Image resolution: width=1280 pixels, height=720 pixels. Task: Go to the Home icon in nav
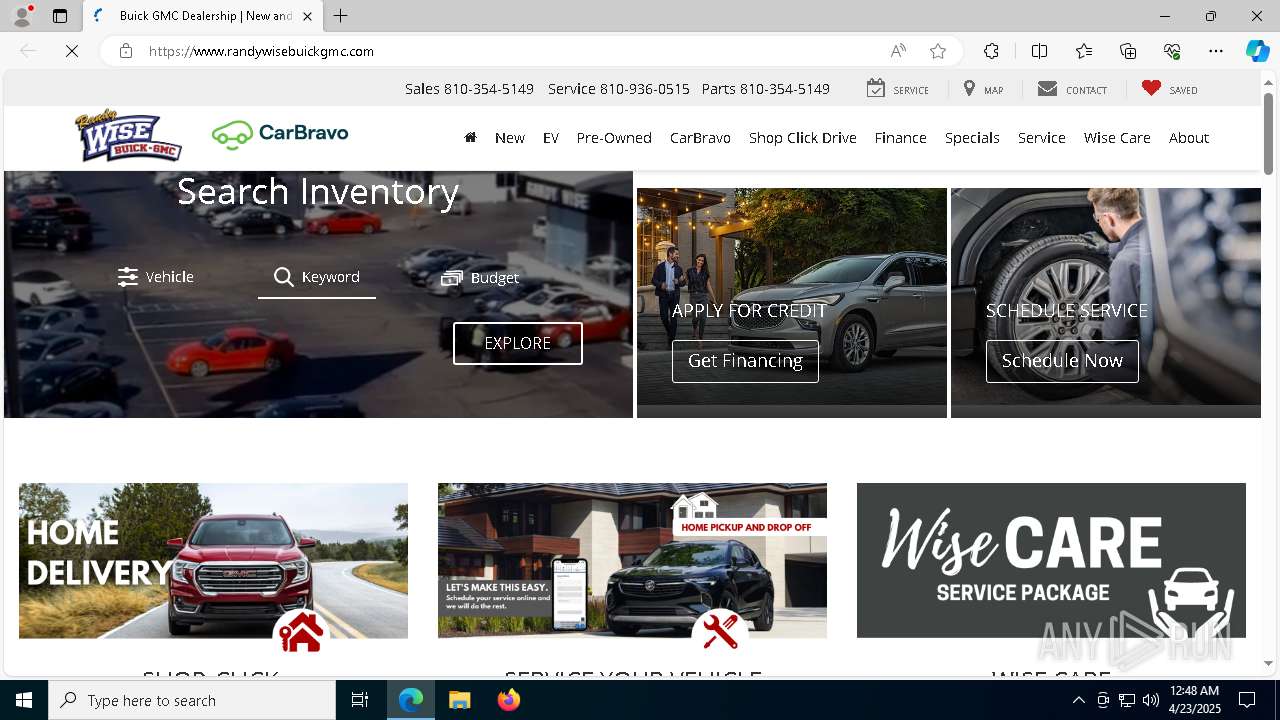[x=470, y=138]
